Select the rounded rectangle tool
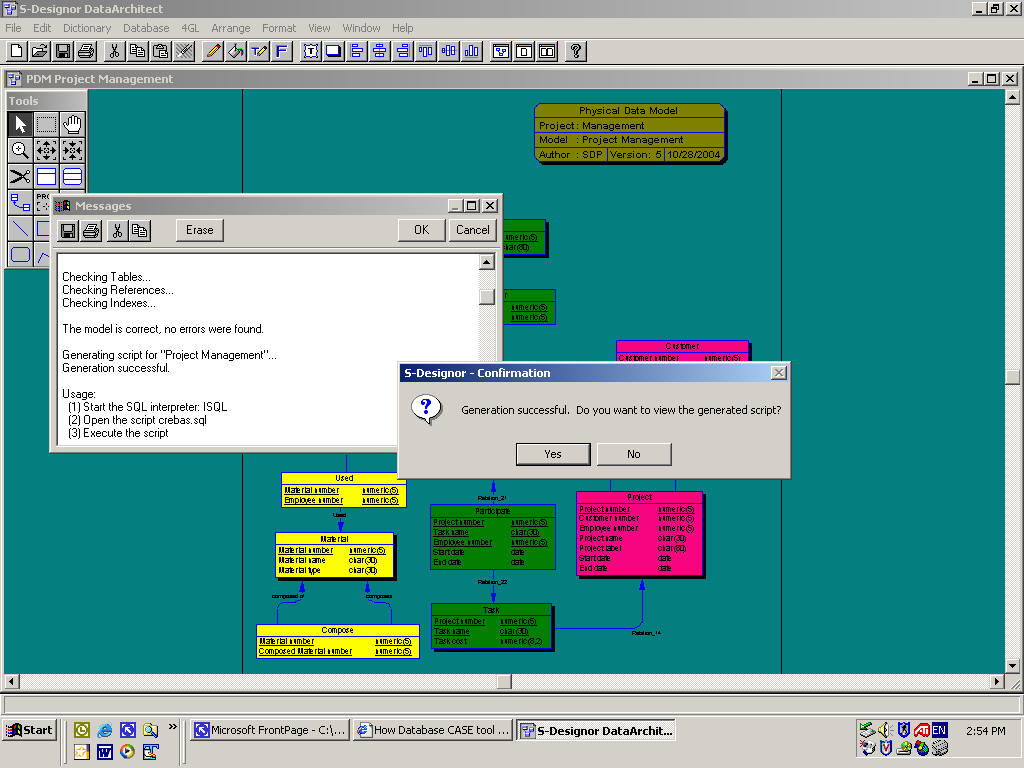 pyautogui.click(x=19, y=254)
